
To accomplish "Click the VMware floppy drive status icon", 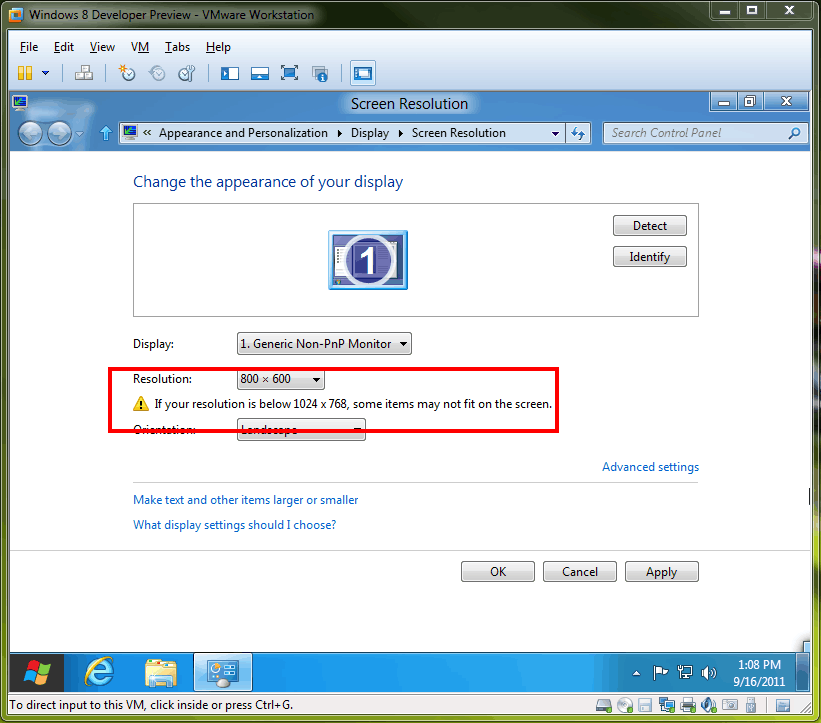I will [x=645, y=706].
